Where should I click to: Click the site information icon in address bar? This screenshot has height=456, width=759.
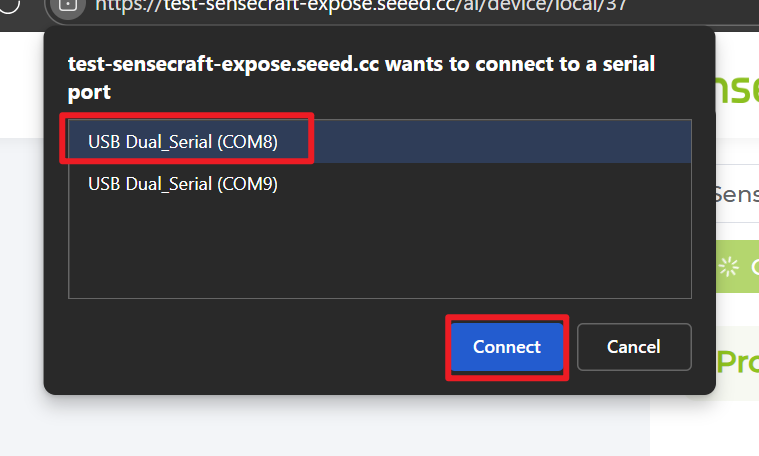point(68,3)
